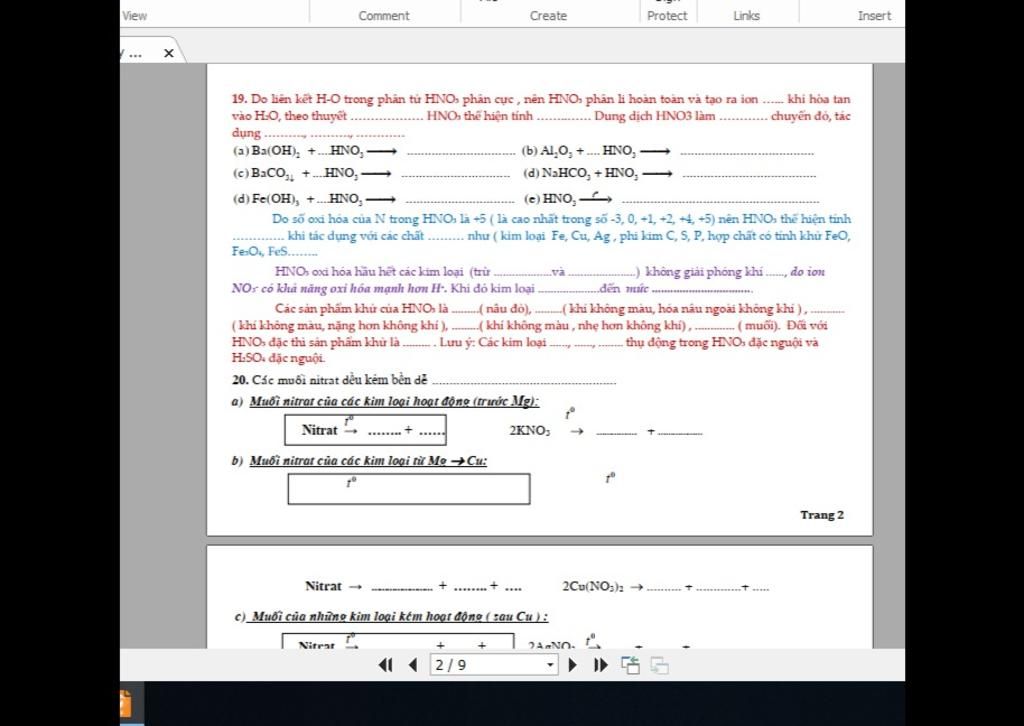Click the Protect ribbon group label
The width and height of the screenshot is (1024, 726).
click(x=667, y=16)
